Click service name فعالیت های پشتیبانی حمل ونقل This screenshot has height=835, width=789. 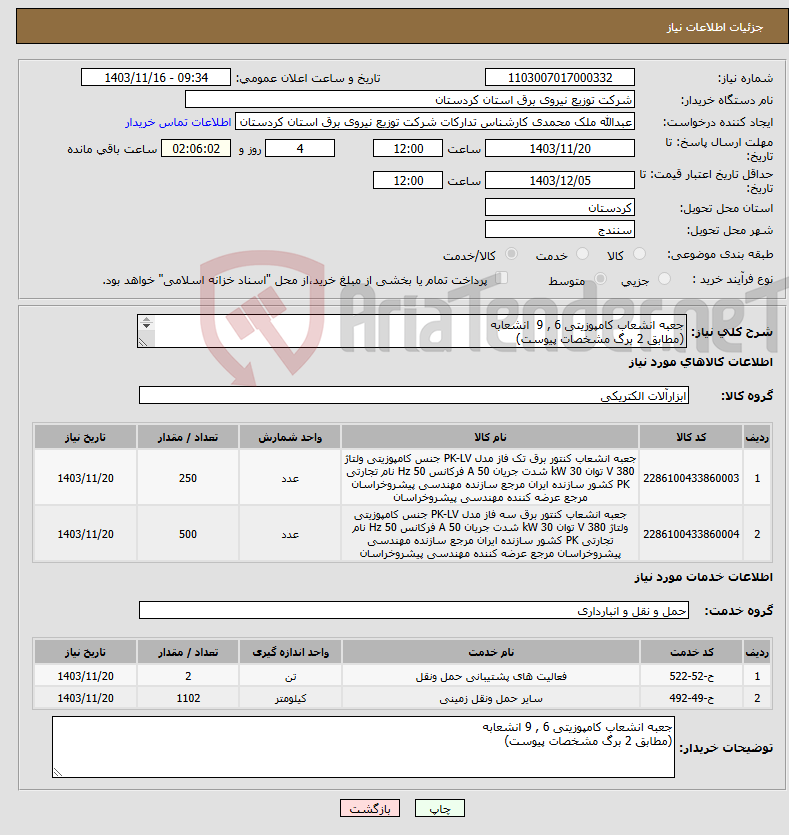[x=491, y=676]
